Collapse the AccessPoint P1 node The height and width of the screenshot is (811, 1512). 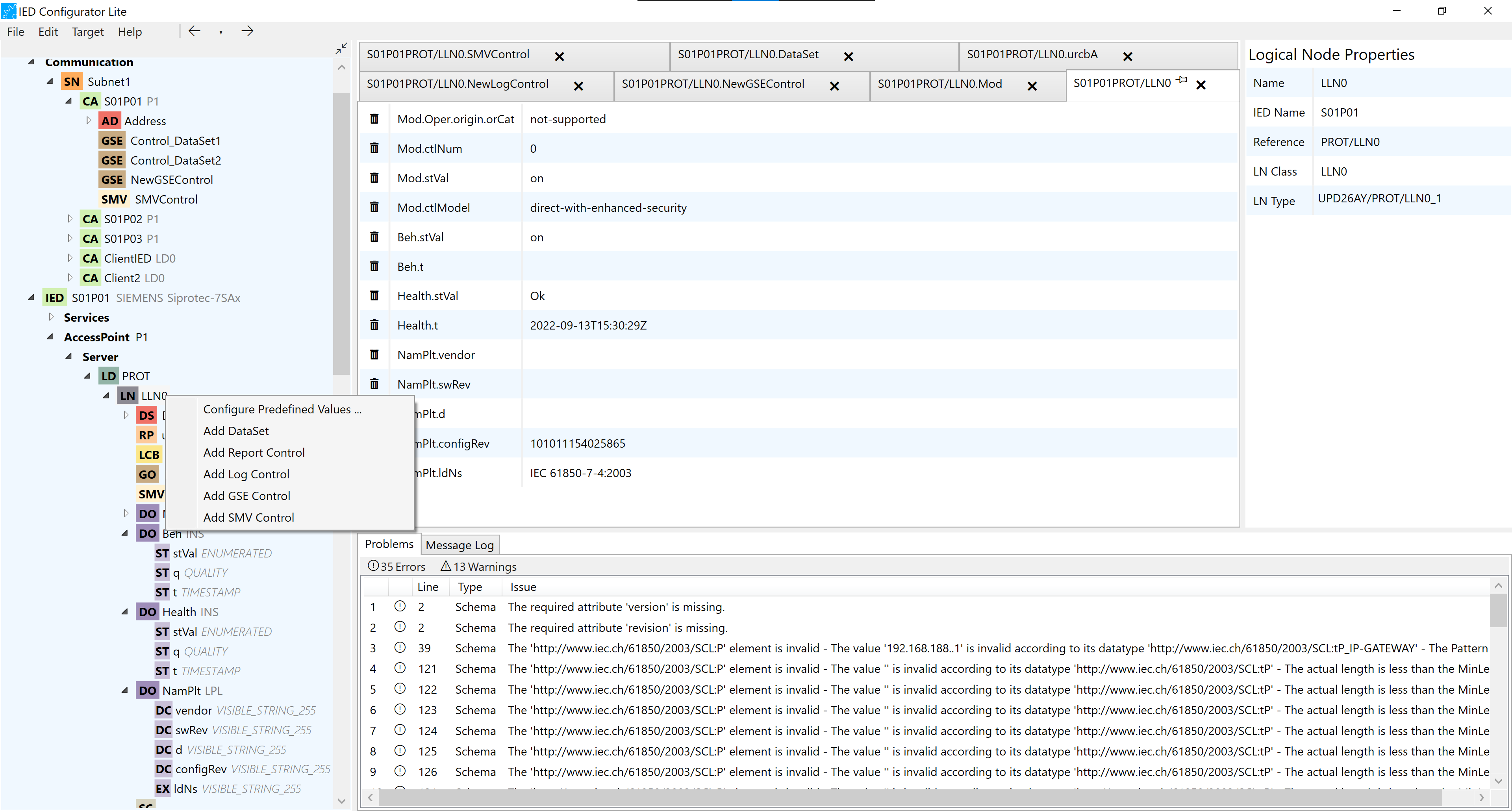tap(50, 337)
